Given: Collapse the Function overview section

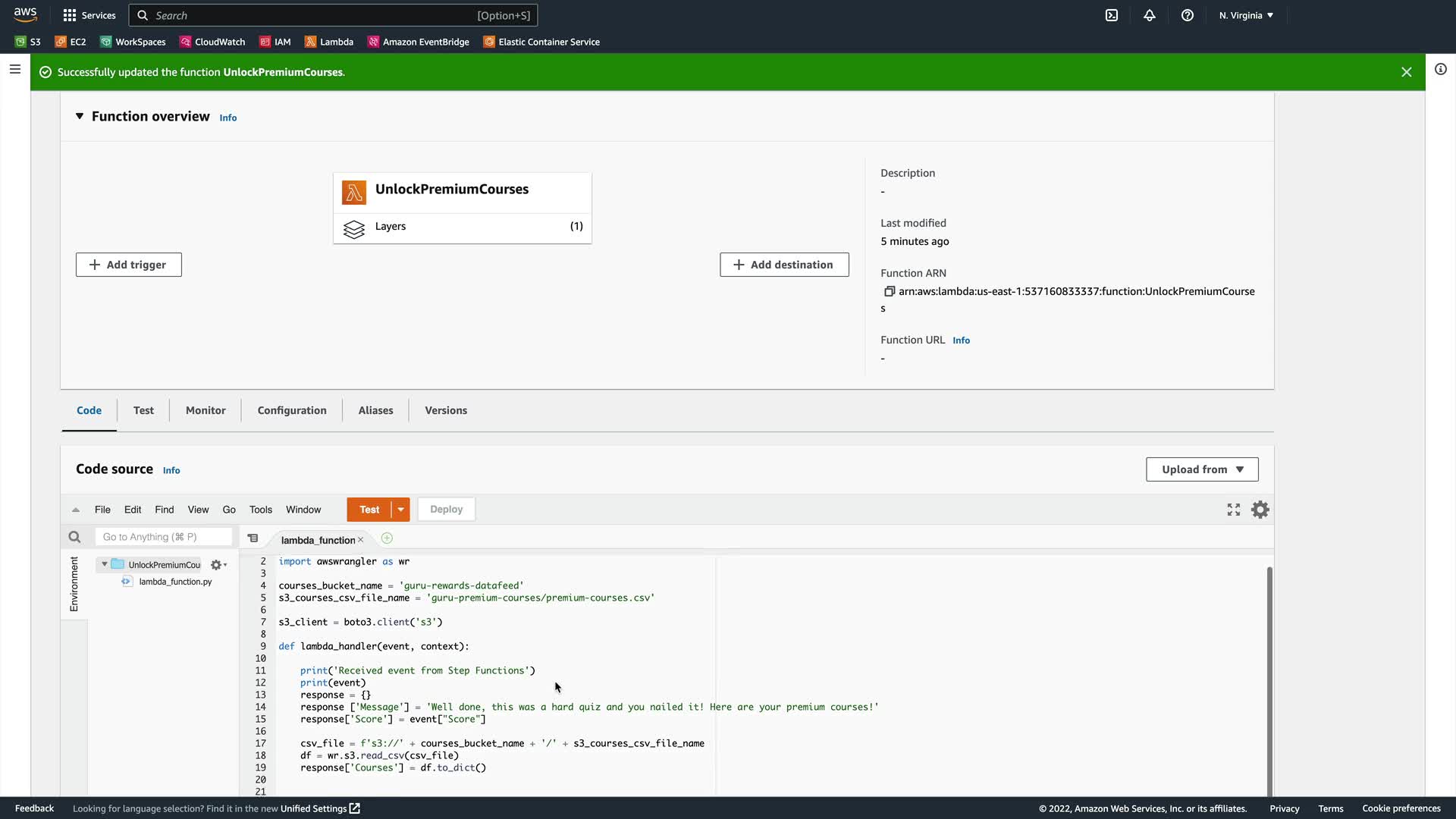Looking at the screenshot, I should pos(79,116).
